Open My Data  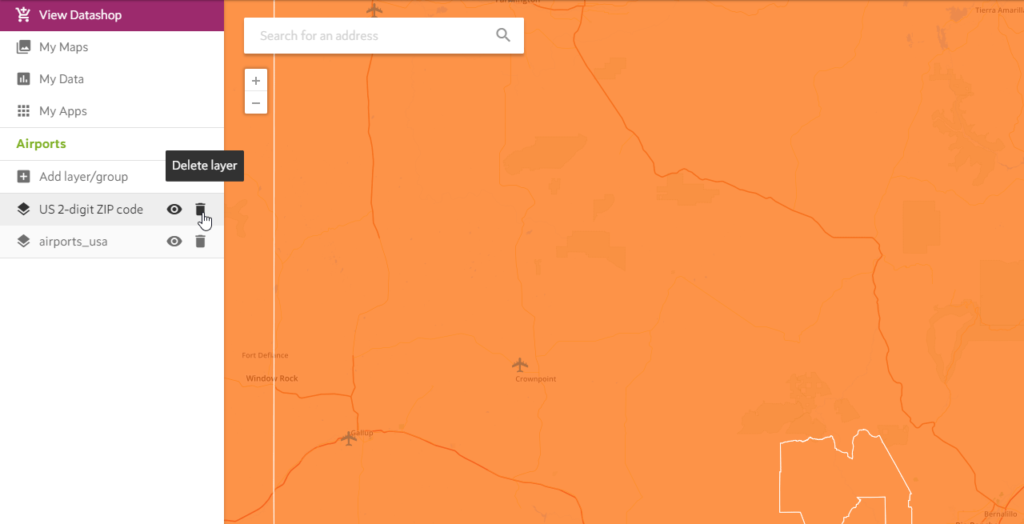pyautogui.click(x=112, y=79)
